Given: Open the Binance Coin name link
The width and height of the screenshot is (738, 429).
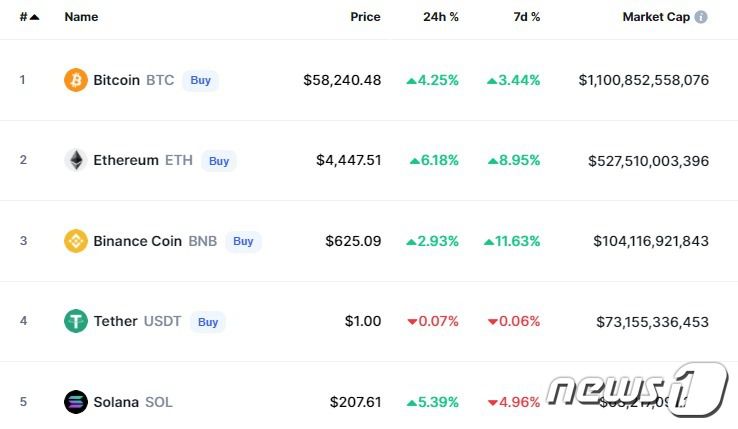Looking at the screenshot, I should [x=137, y=241].
